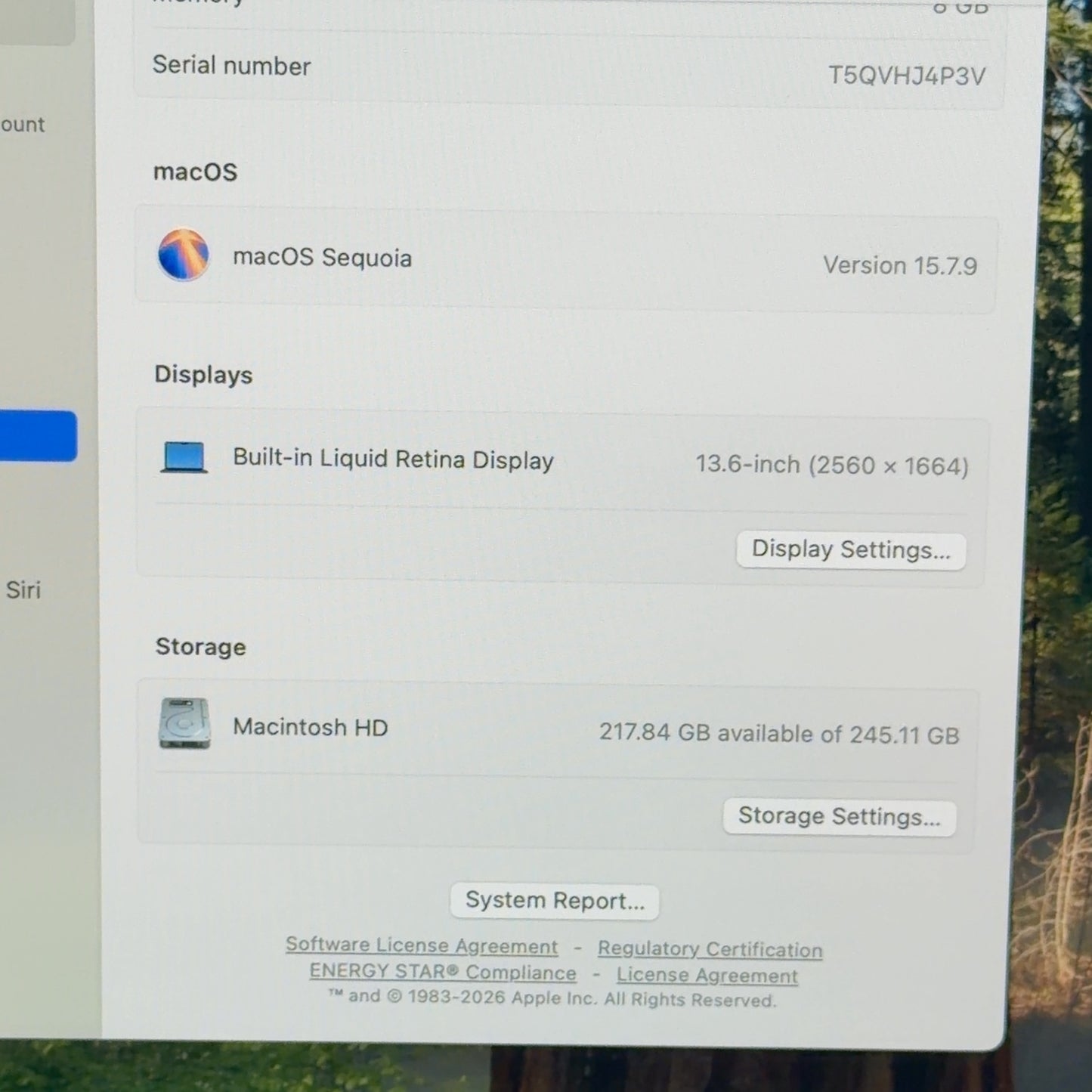Click the 217.84 GB available storage text

tap(779, 734)
